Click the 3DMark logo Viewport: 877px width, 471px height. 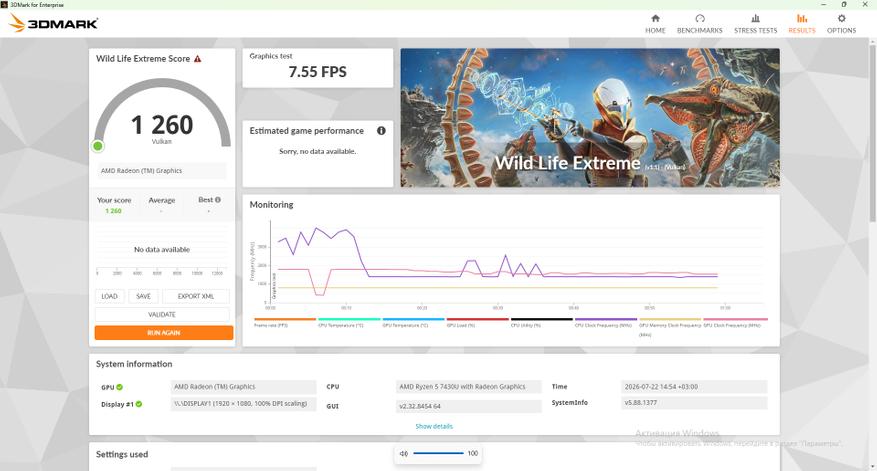(53, 23)
